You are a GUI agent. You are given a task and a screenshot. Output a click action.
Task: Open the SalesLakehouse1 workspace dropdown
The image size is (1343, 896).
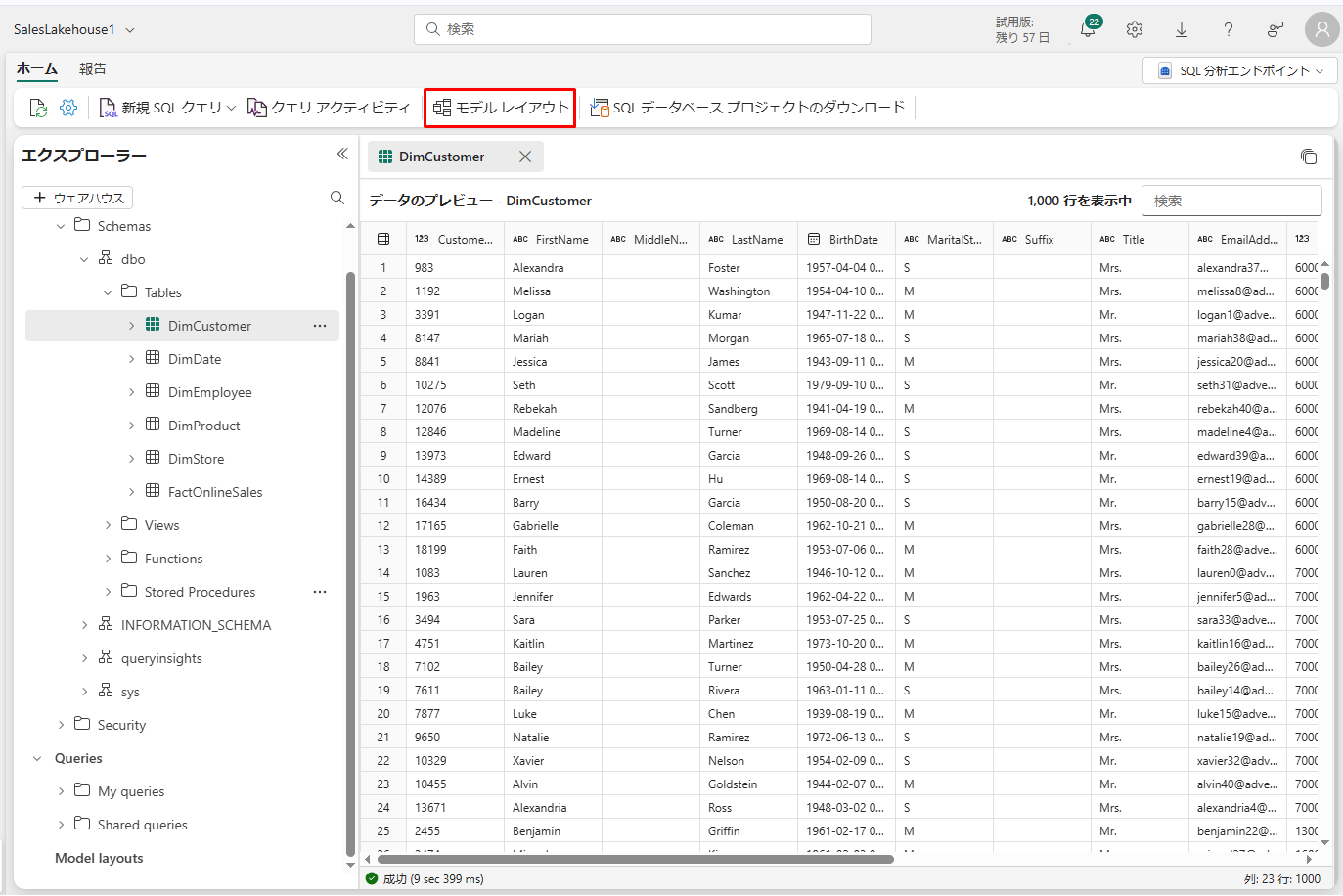[74, 29]
